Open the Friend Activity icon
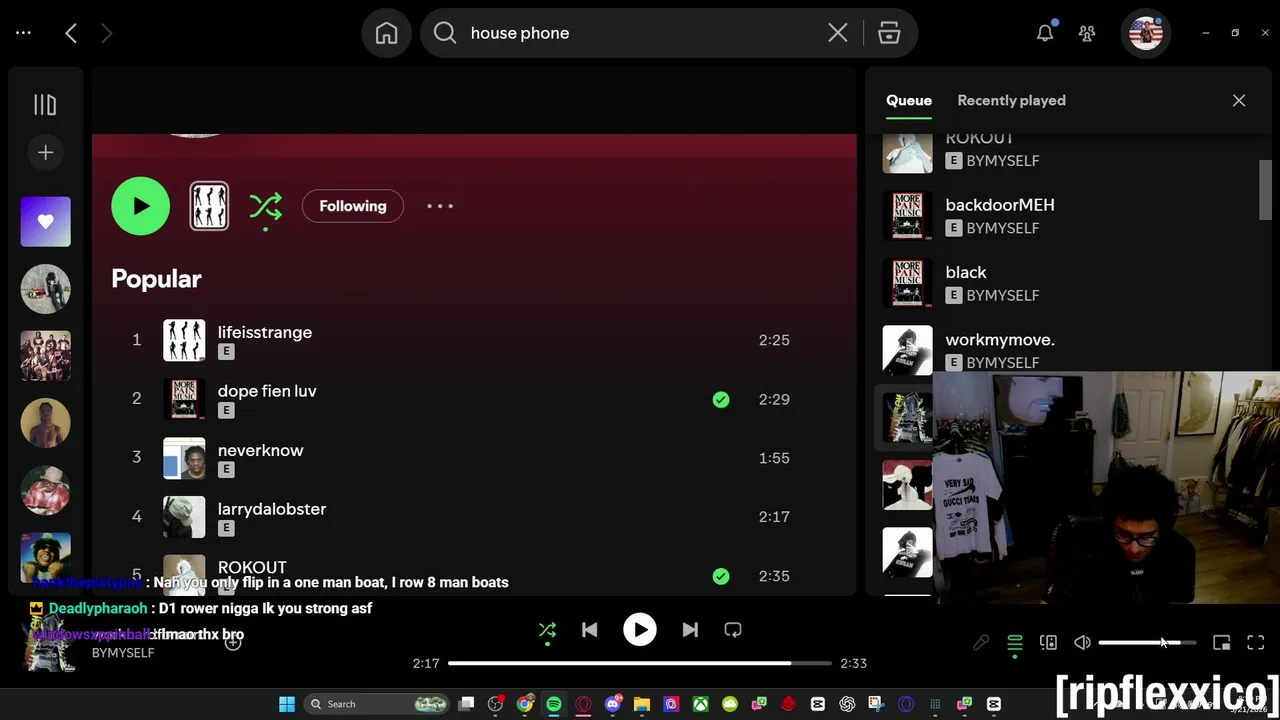The height and width of the screenshot is (720, 1280). point(1087,33)
